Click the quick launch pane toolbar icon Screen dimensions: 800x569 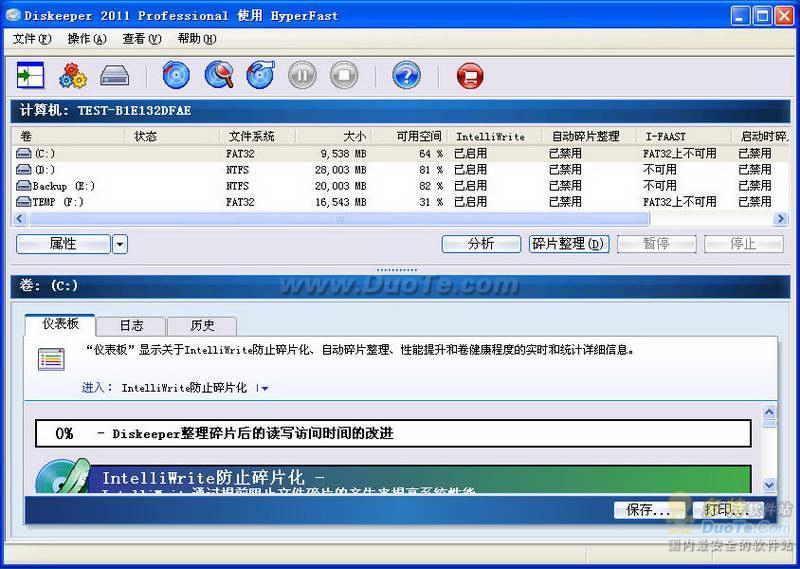30,76
